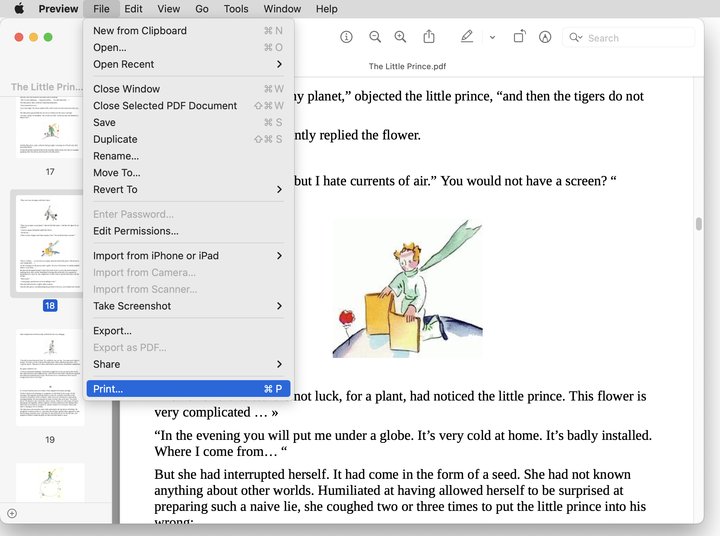
Task: Expand the Open Recent submenu
Action: point(188,64)
